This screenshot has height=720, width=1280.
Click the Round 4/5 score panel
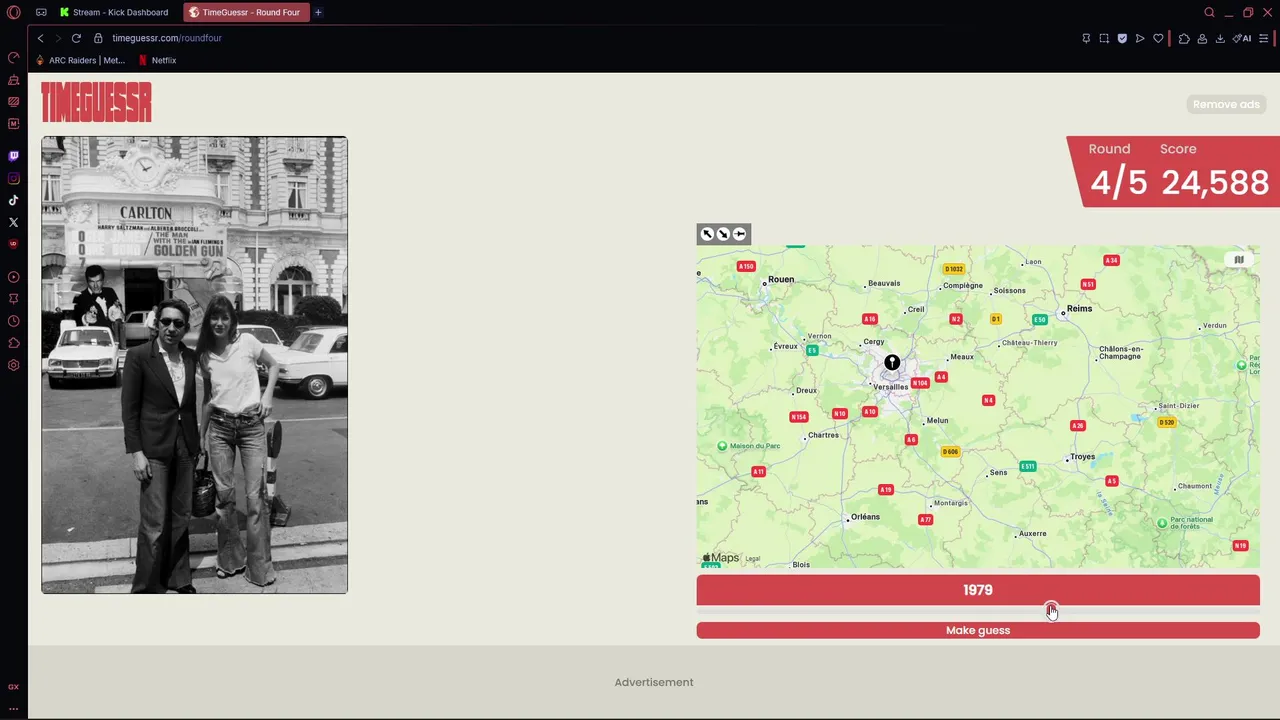pos(1173,171)
